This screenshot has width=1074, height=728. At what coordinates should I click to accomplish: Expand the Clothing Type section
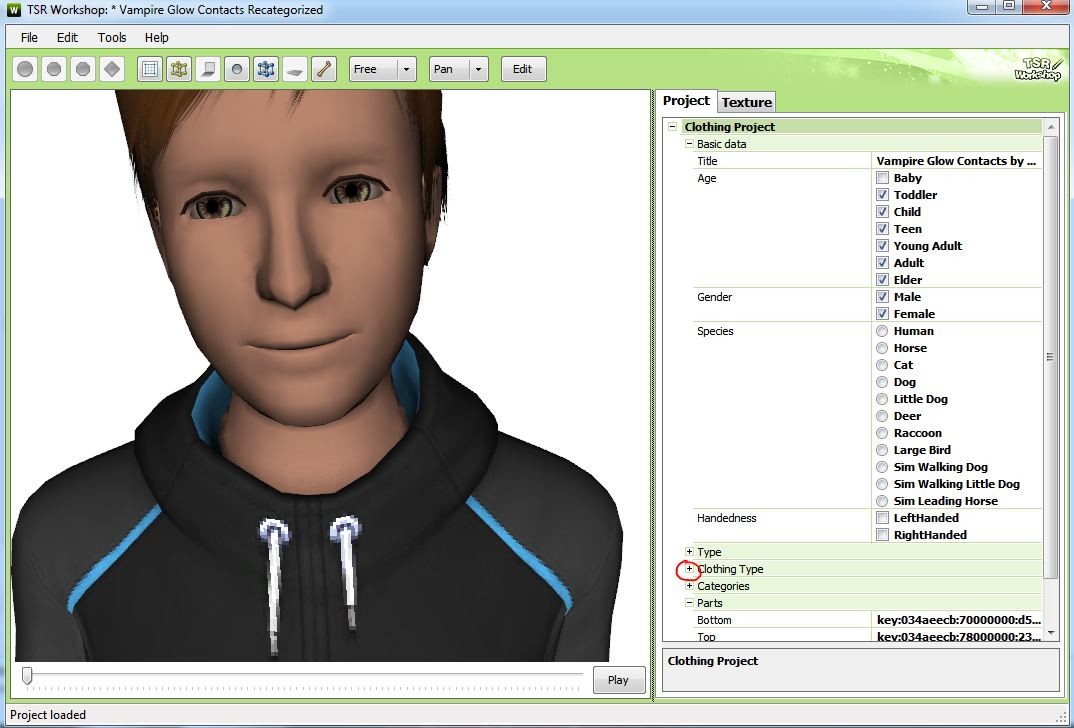pyautogui.click(x=689, y=569)
